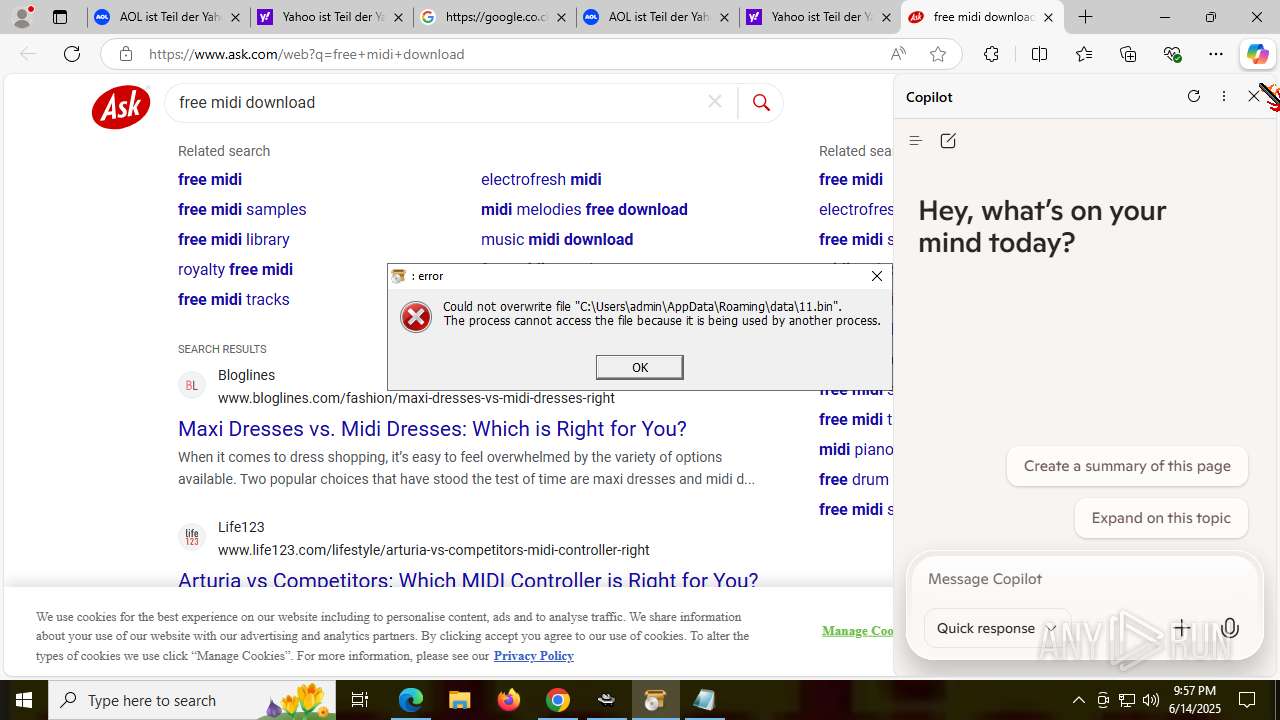The width and height of the screenshot is (1280, 720).
Task: Open Arturia vs Competitors MIDI Controller result
Action: pos(468,580)
